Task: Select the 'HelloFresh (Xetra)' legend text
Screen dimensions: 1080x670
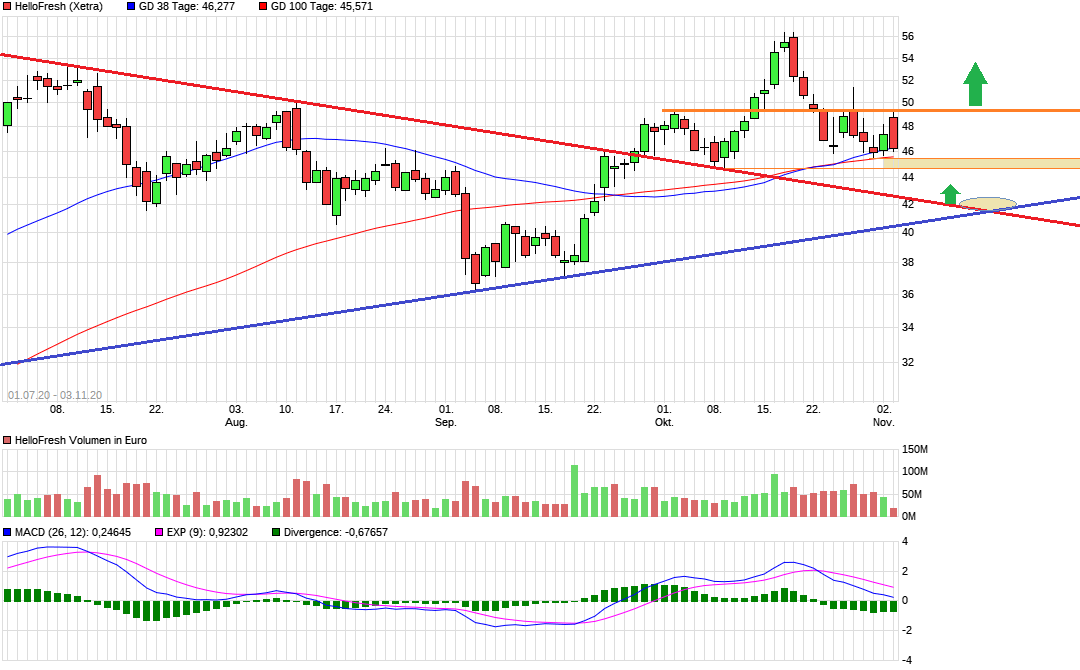Action: [x=59, y=6]
